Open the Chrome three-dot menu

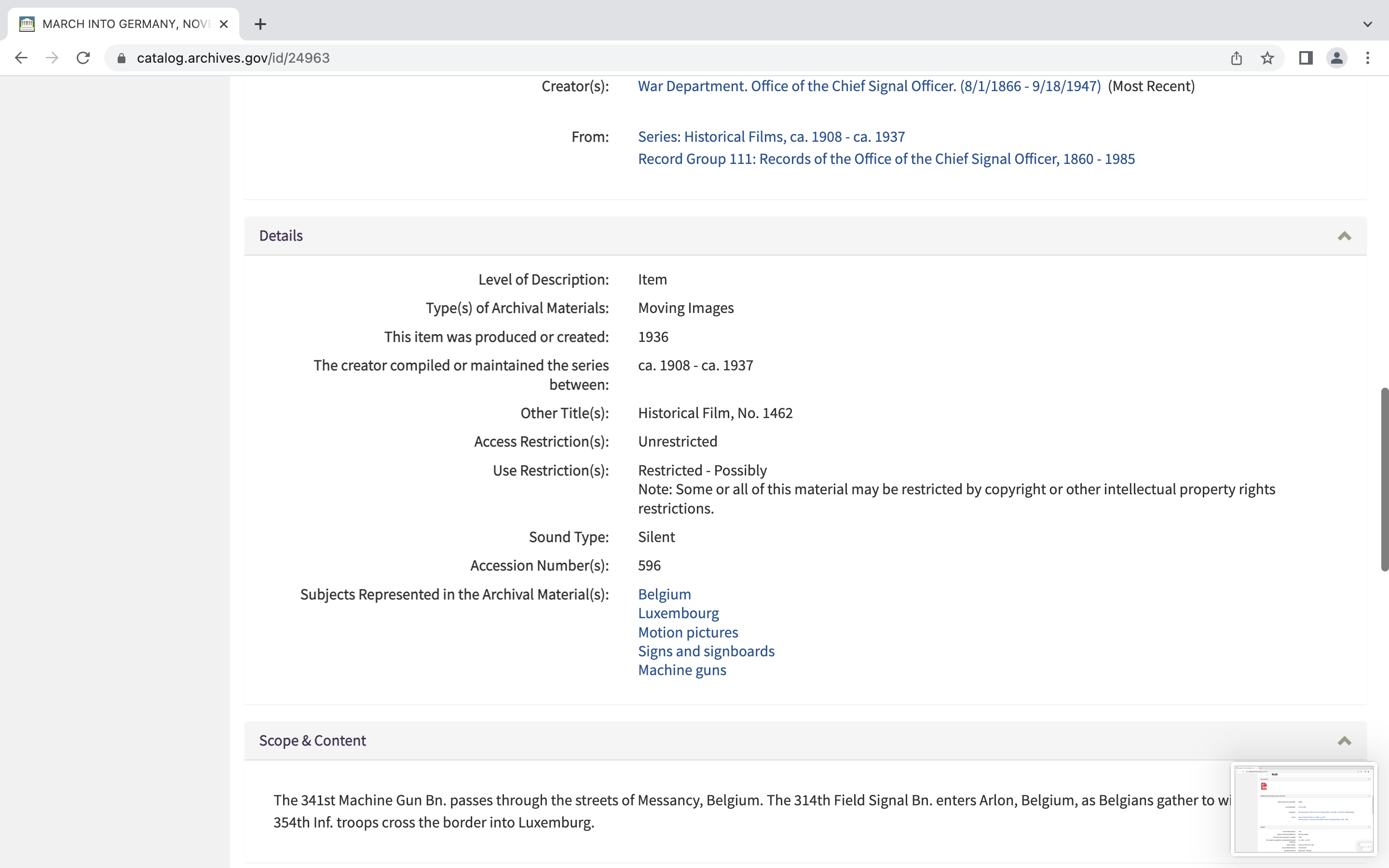point(1368,58)
